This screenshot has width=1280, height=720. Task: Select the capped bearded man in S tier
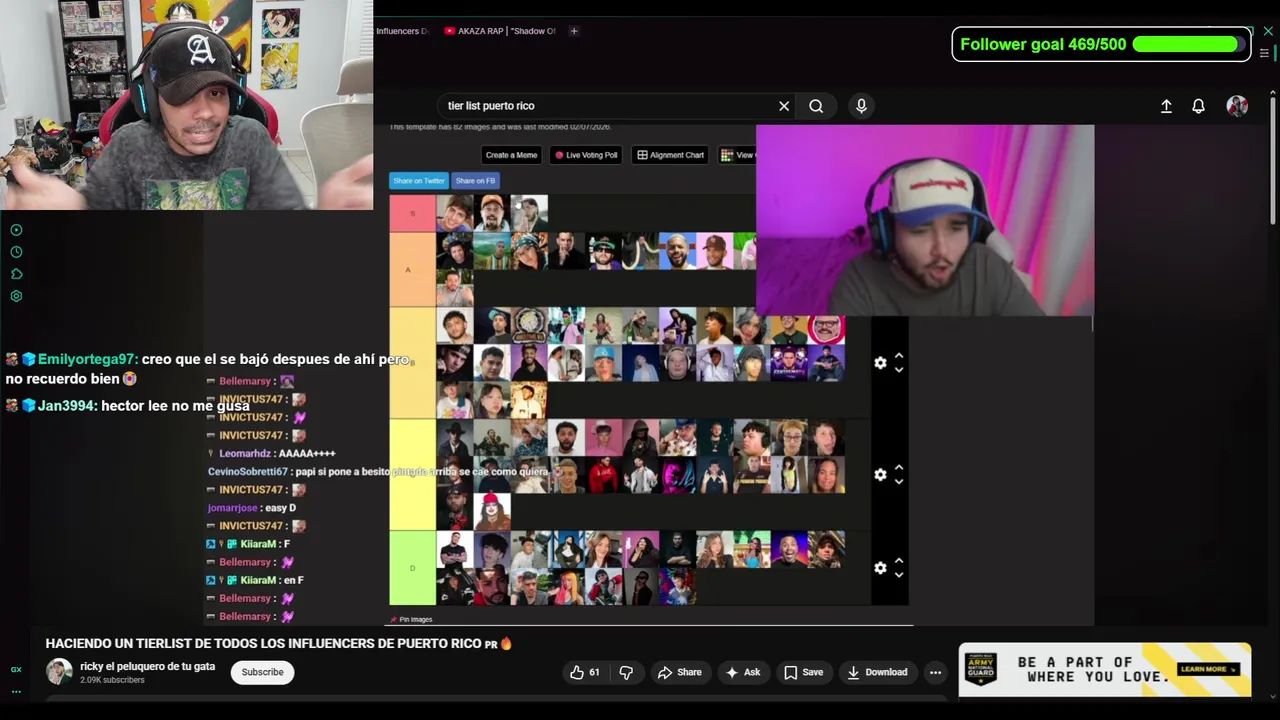click(492, 214)
